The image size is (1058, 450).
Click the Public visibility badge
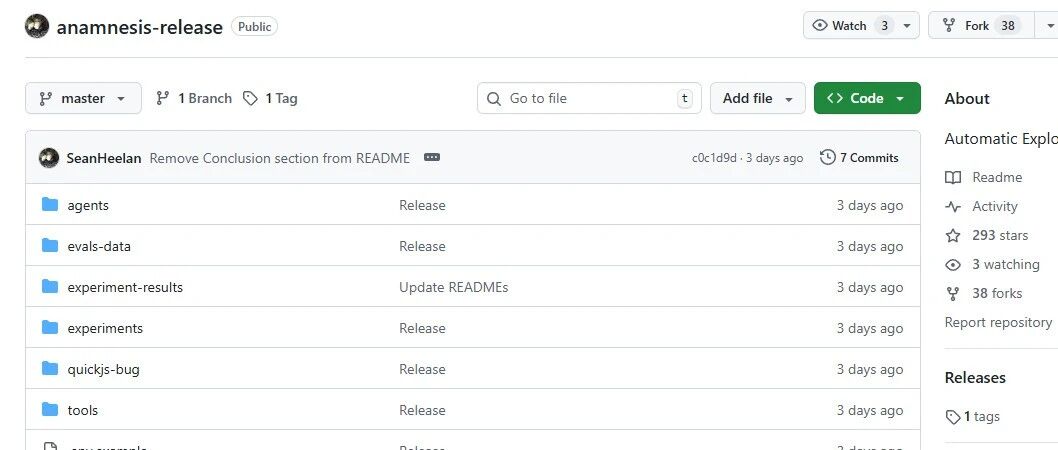[x=254, y=27]
